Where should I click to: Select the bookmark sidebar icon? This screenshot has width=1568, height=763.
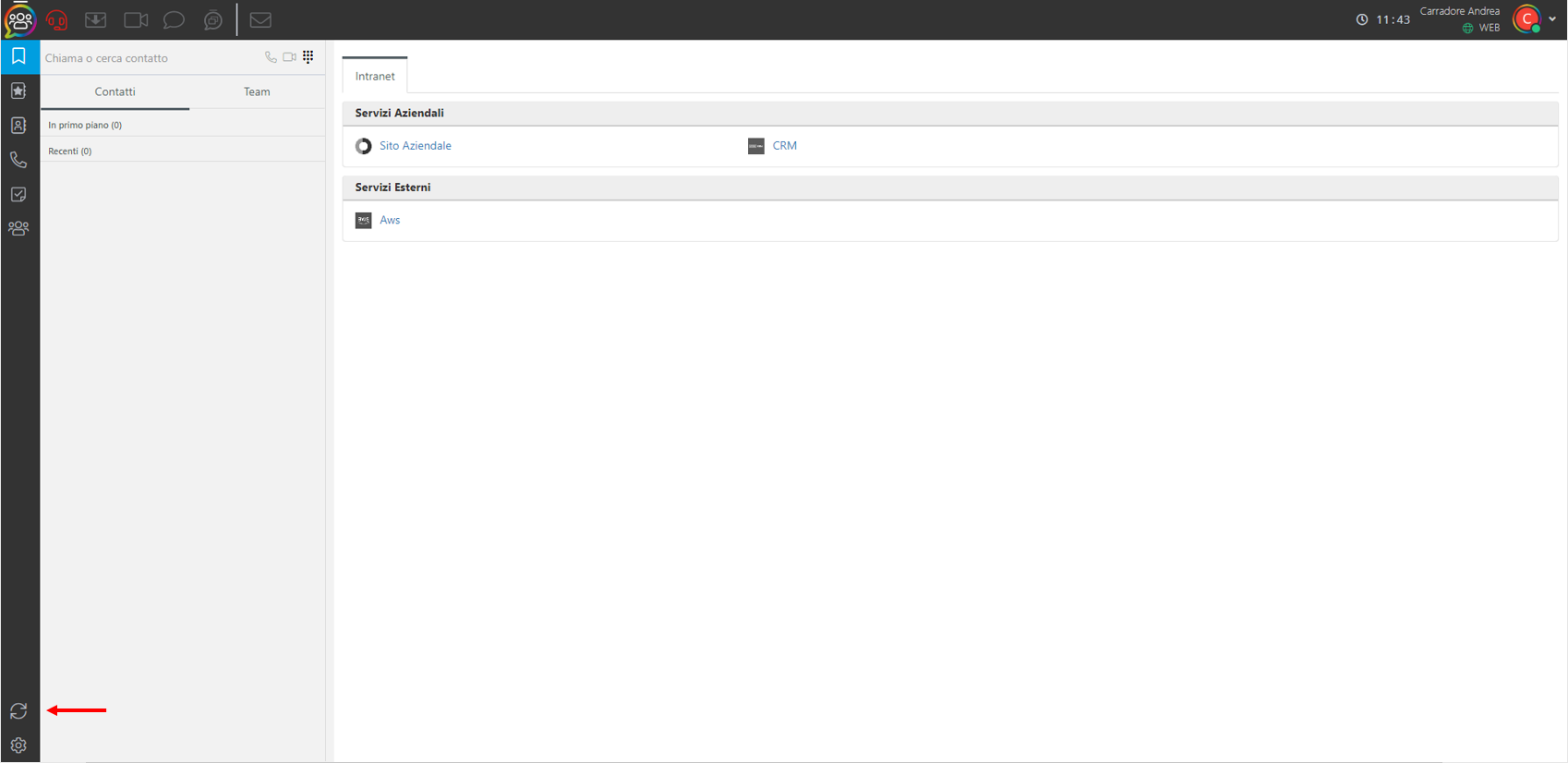(18, 56)
